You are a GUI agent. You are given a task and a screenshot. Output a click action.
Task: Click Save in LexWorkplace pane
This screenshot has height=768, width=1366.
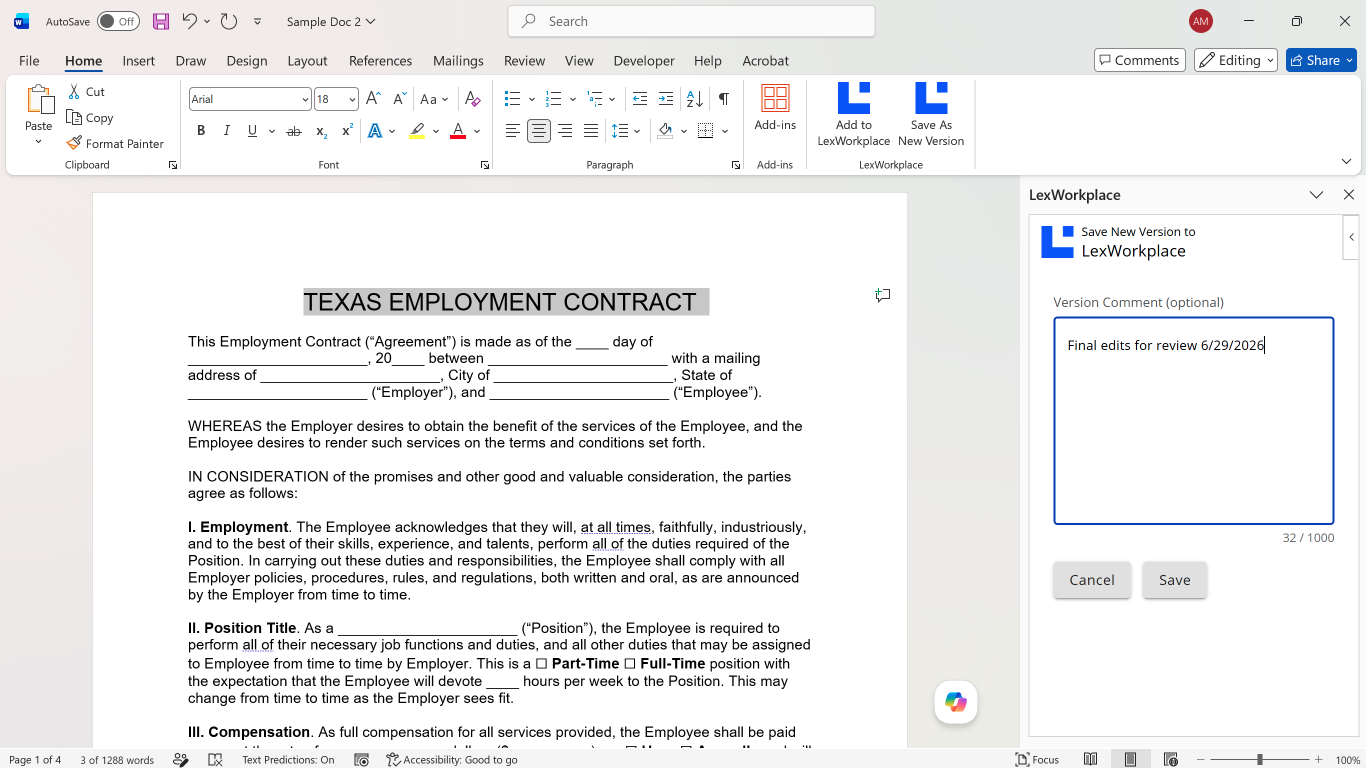click(x=1175, y=580)
